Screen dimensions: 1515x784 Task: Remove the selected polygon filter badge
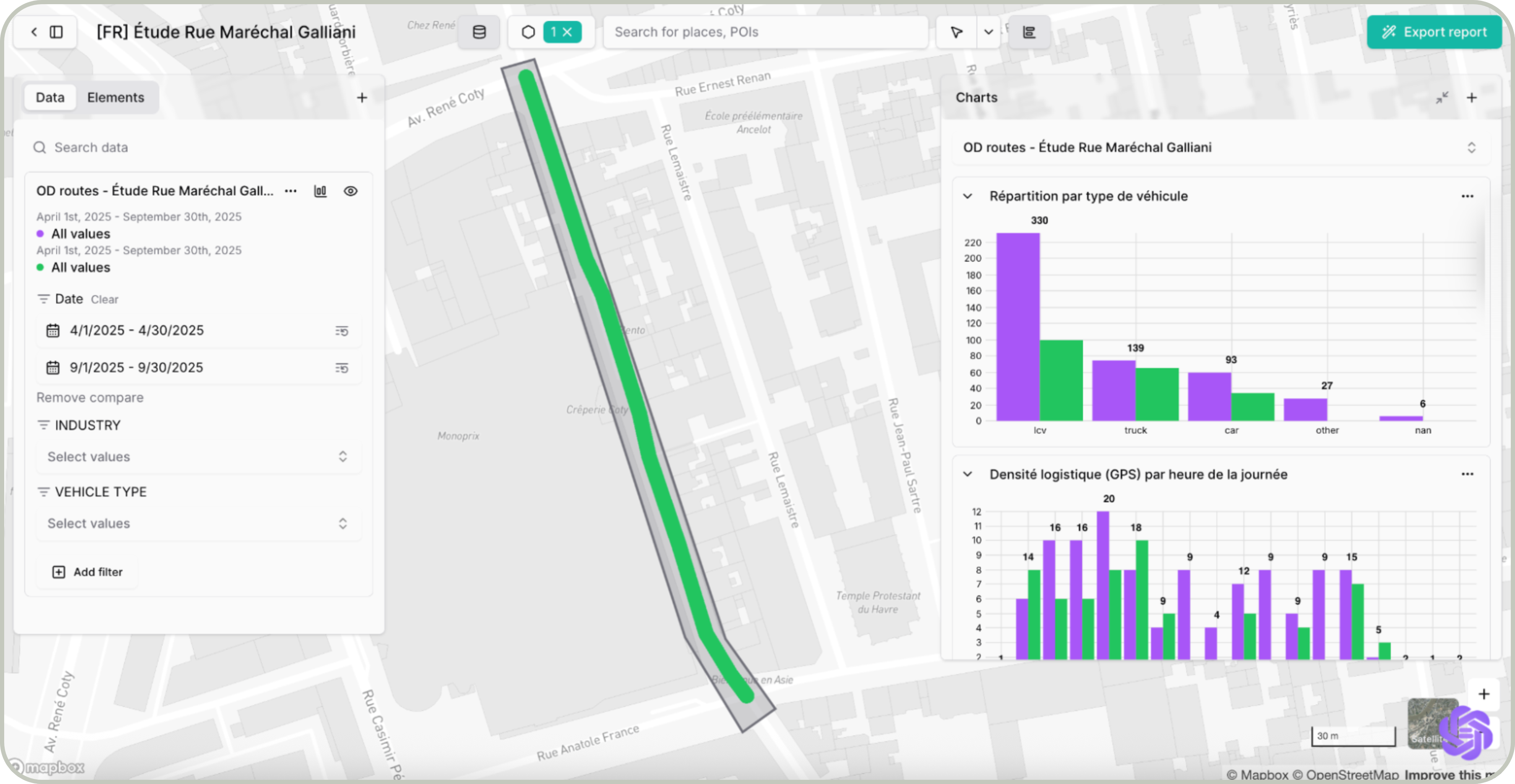point(567,32)
